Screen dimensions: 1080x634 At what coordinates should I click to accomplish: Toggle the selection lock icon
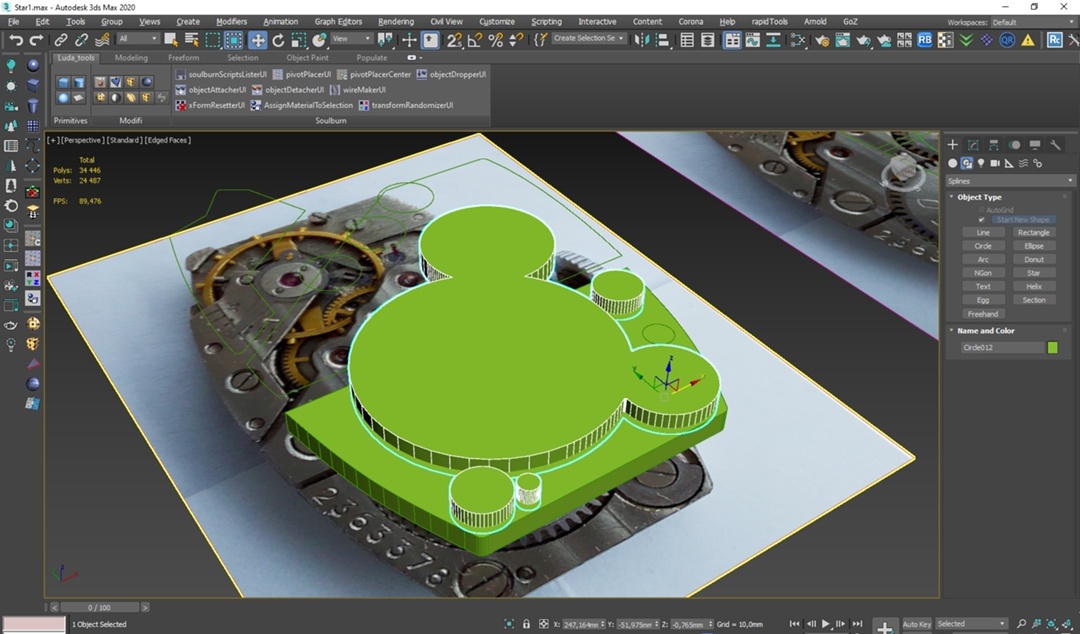526,624
